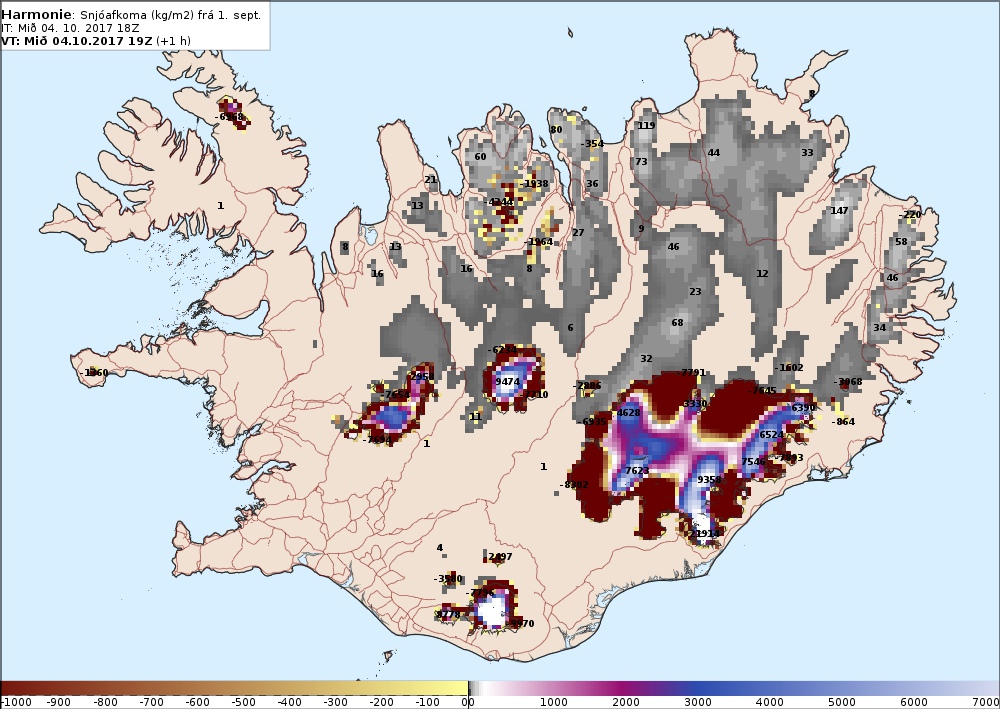Click the glacier value 7623
The width and height of the screenshot is (1000, 709).
637,471
